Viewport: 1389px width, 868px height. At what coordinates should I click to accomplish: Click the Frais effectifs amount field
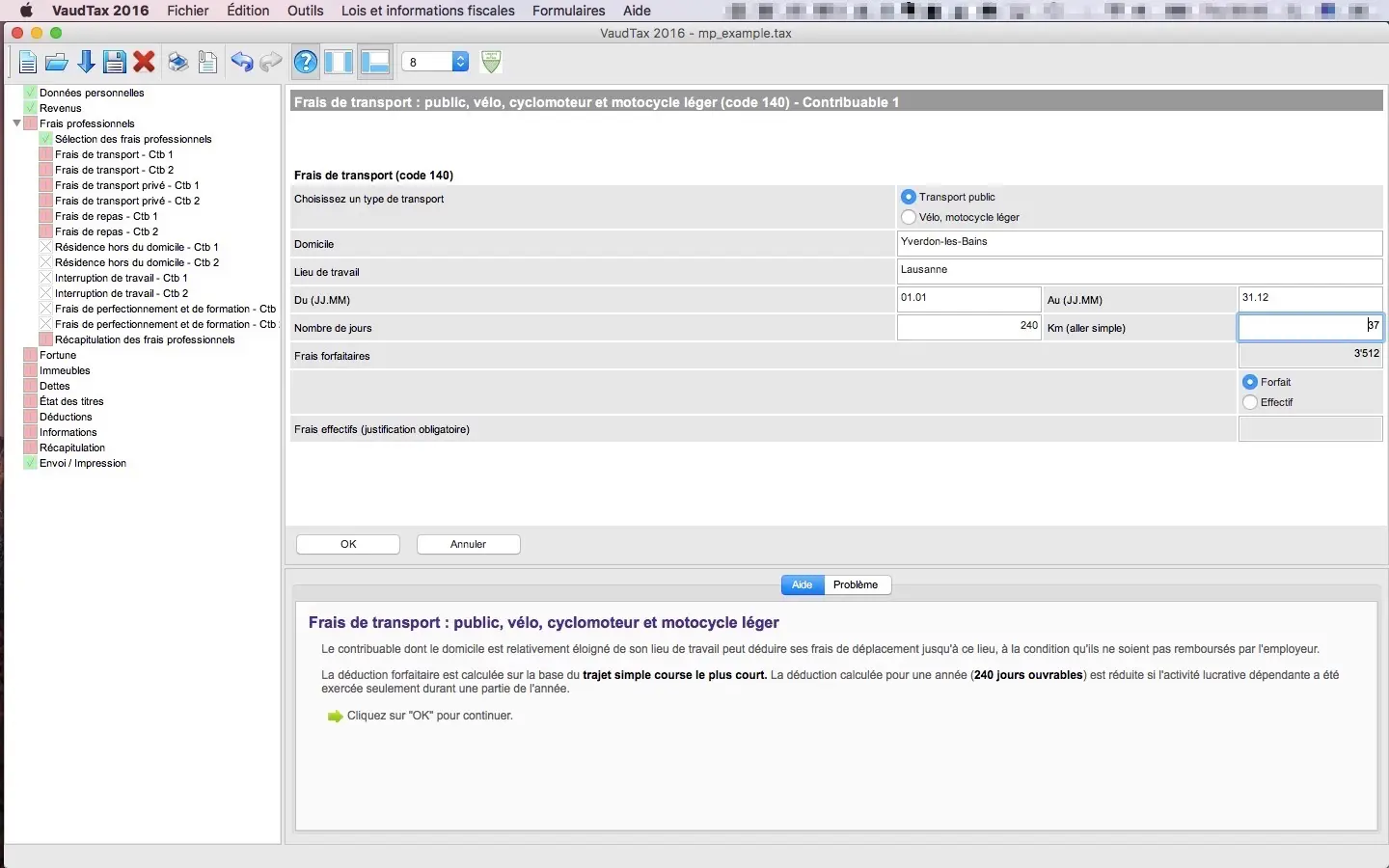tap(1311, 428)
